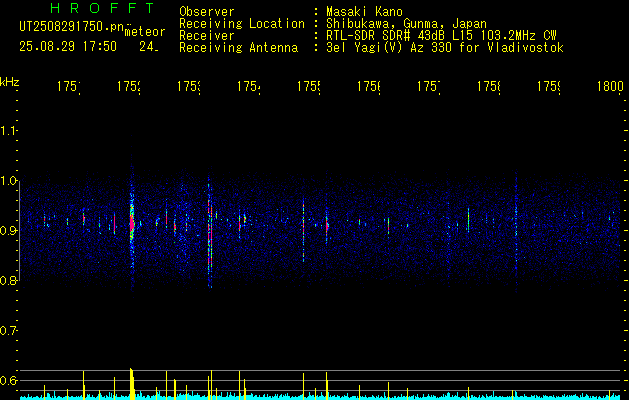Image resolution: width=629 pixels, height=400 pixels.
Task: Select the observer name Masaki Kano
Action: 364,11
